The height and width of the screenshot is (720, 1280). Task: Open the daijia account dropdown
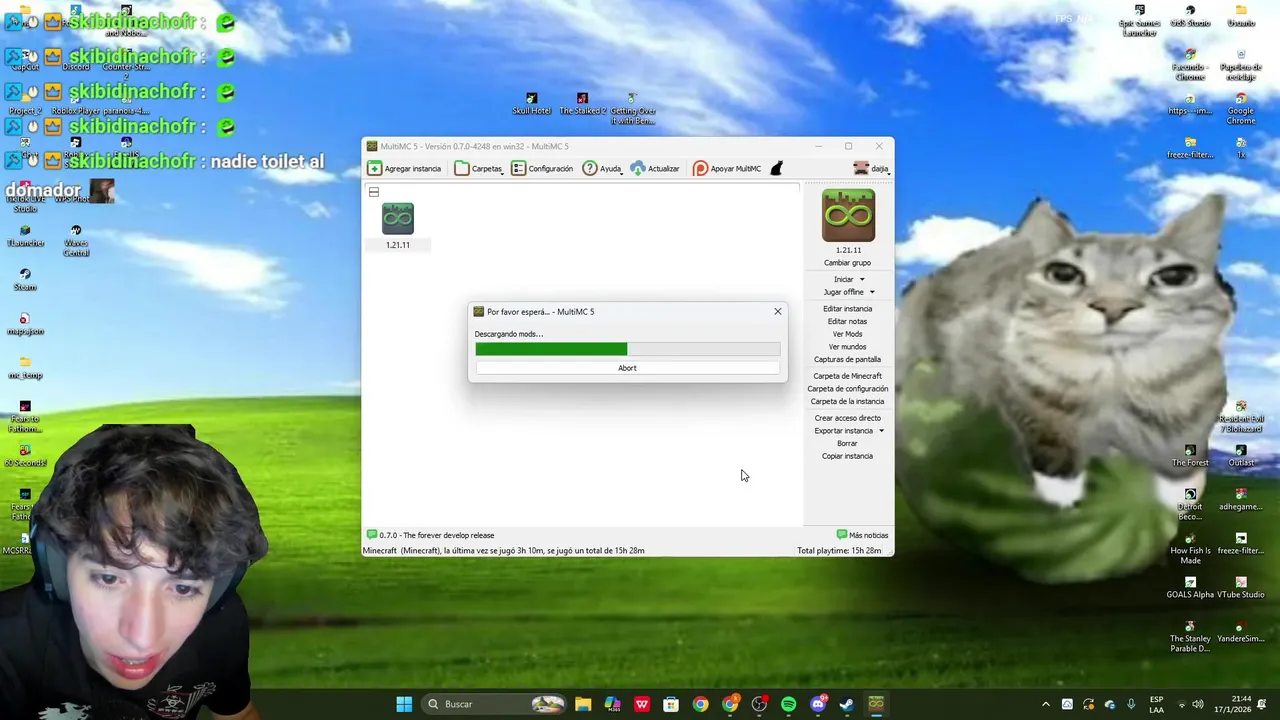(871, 169)
